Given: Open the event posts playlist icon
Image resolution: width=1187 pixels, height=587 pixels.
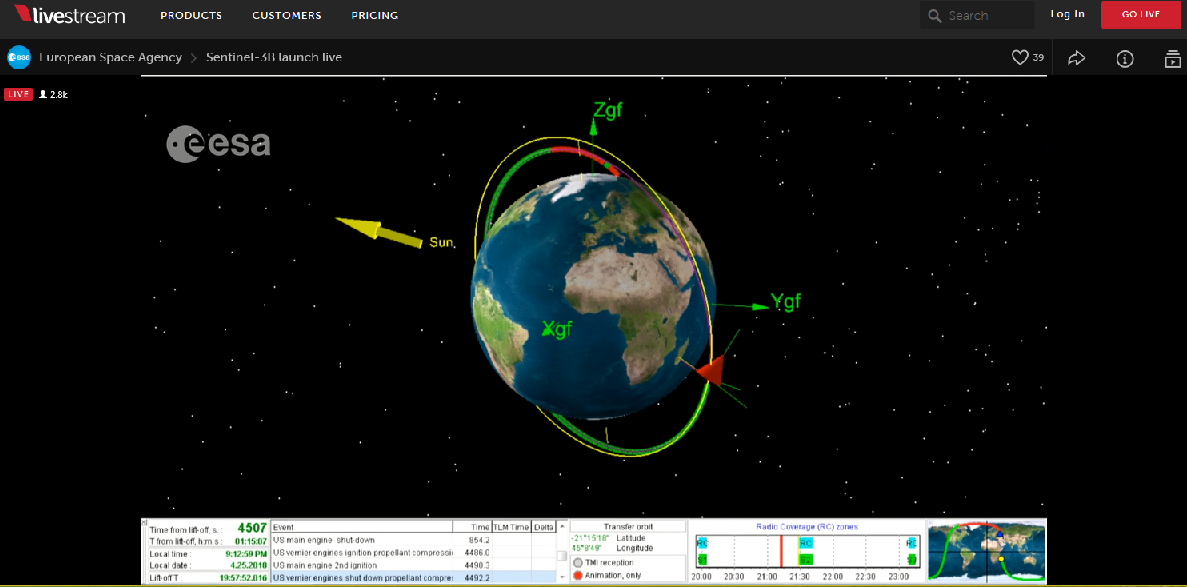Looking at the screenshot, I should (x=1172, y=58).
